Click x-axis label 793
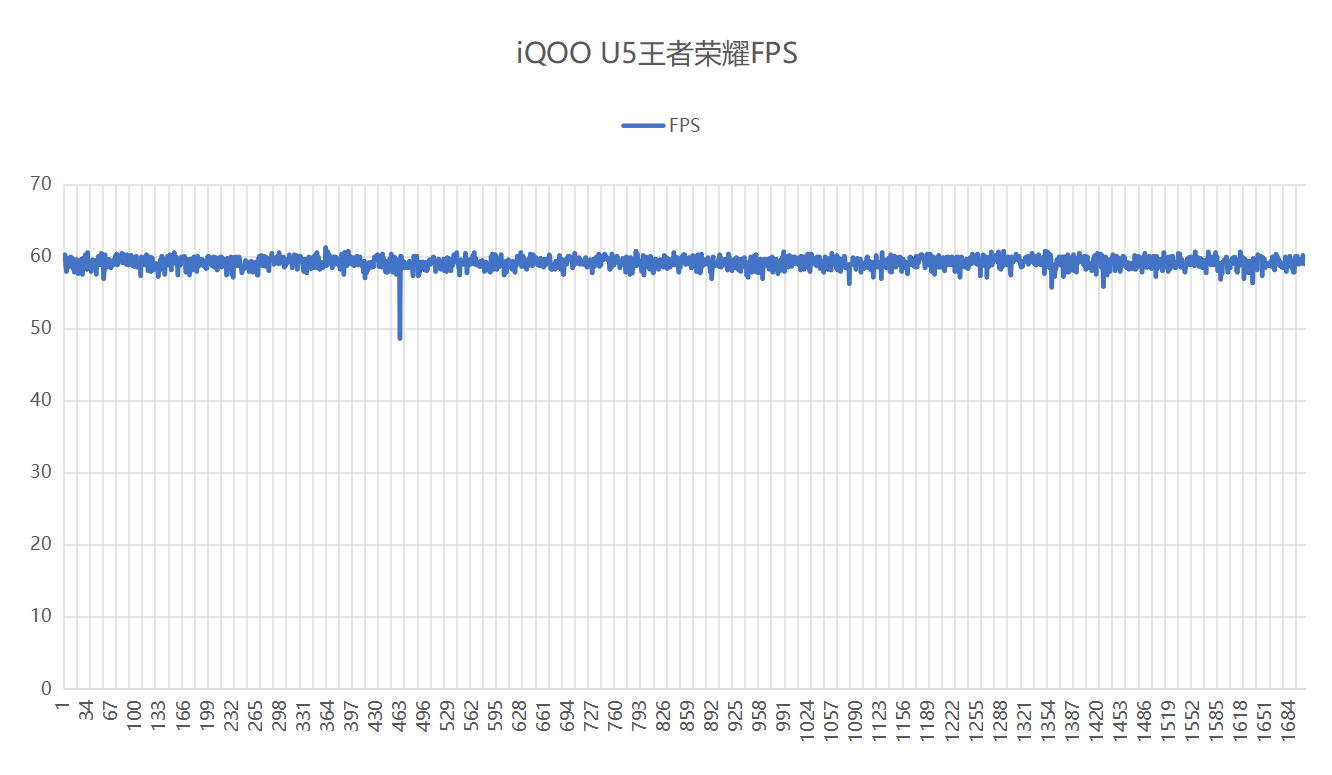Viewport: 1332px width, 775px height. tap(641, 716)
